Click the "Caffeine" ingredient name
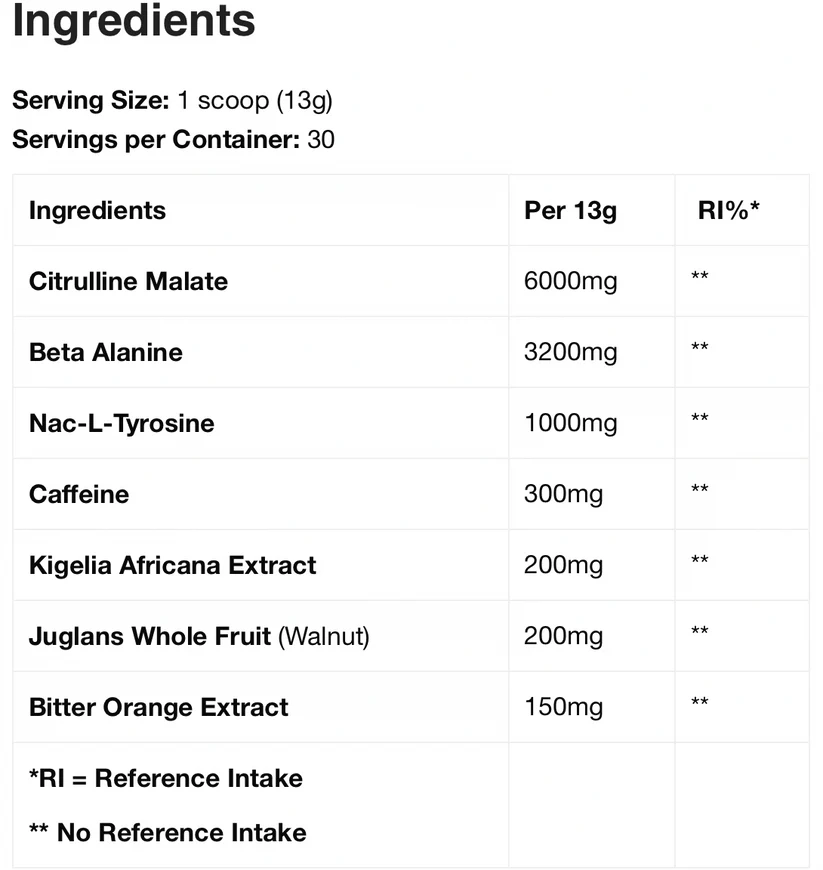This screenshot has width=823, height=870. pos(79,494)
